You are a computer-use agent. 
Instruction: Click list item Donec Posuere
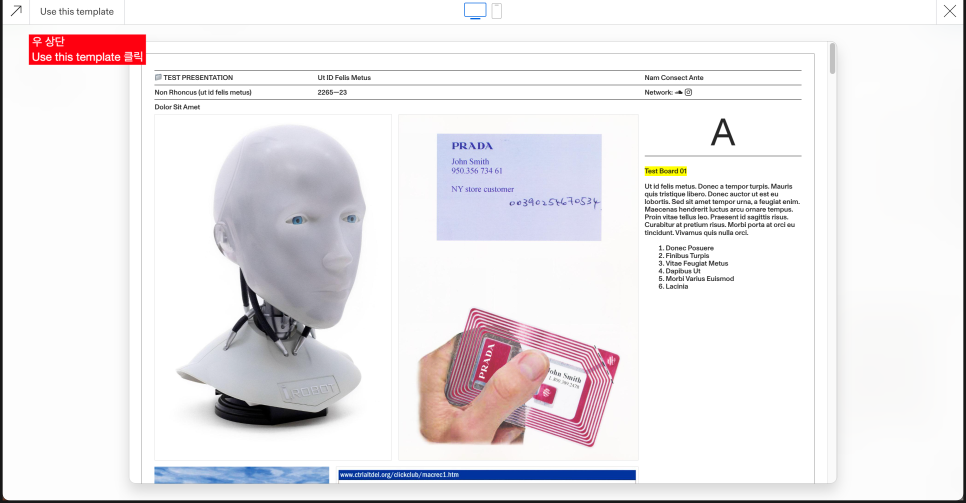[689, 248]
